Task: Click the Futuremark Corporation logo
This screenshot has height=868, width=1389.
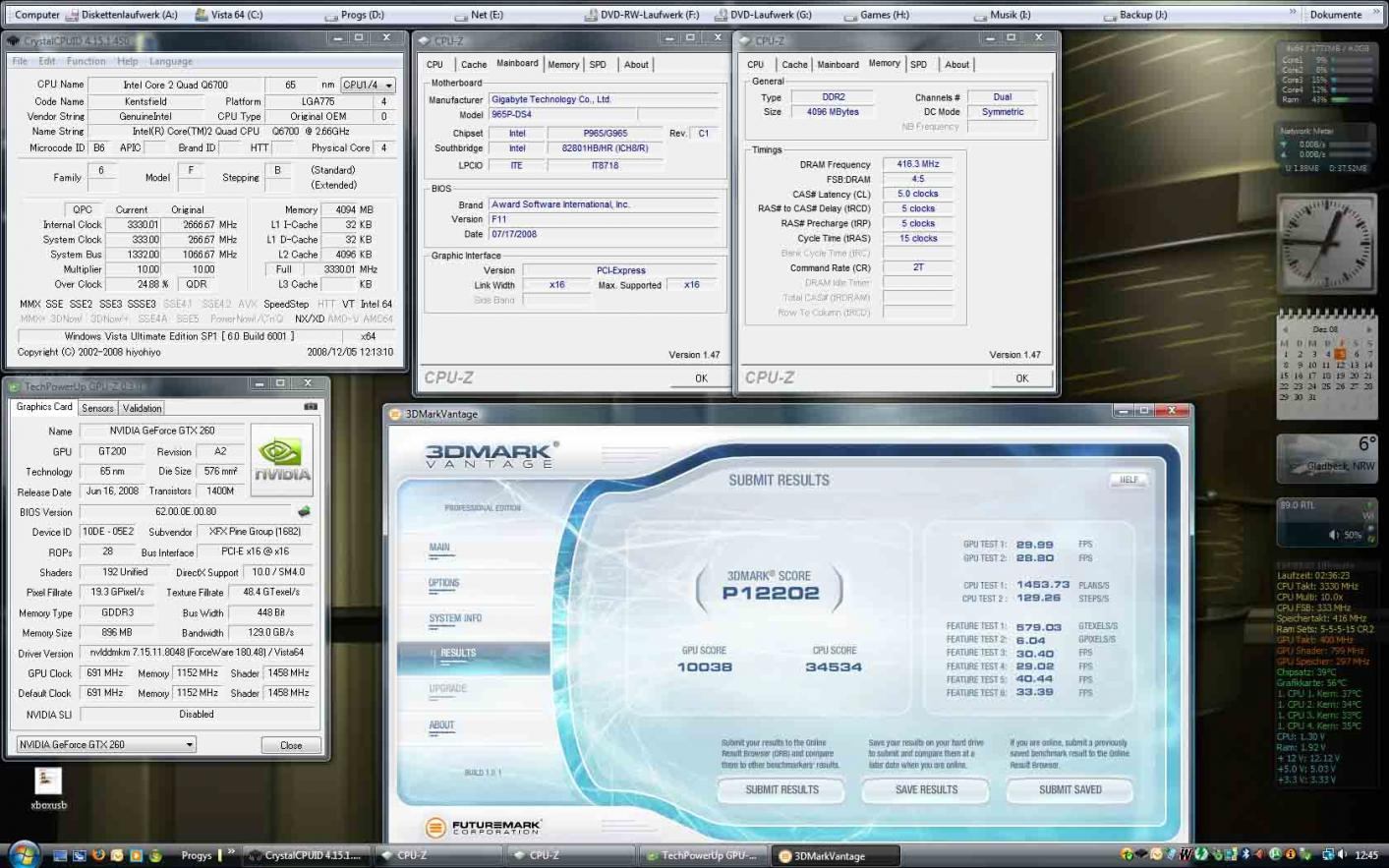Action: click(x=483, y=828)
